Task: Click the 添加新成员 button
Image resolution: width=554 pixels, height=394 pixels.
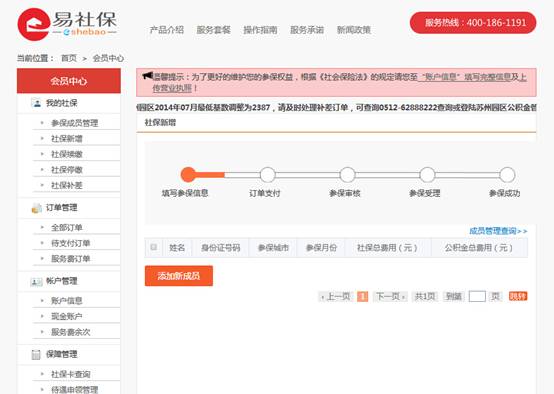Action: pyautogui.click(x=179, y=276)
